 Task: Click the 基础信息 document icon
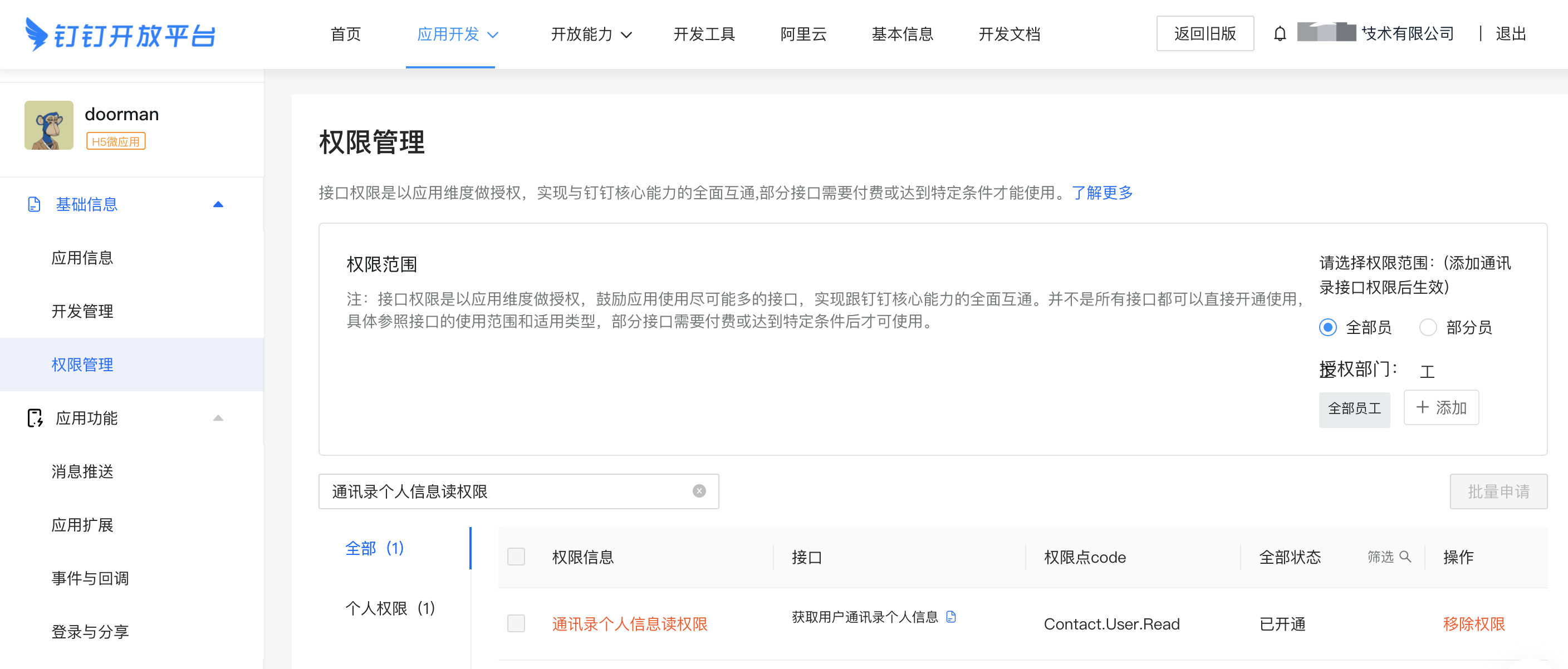[x=34, y=204]
